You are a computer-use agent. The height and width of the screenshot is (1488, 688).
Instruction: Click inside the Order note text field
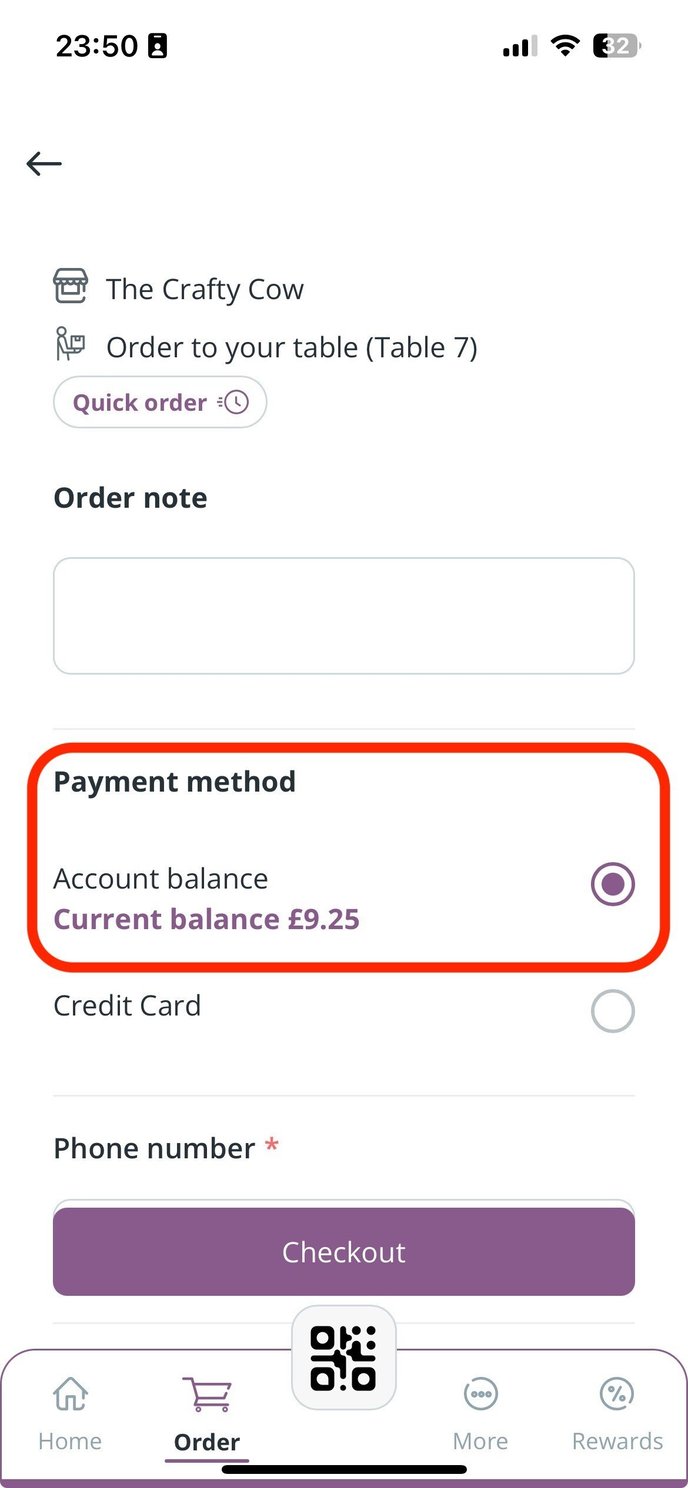pyautogui.click(x=344, y=614)
